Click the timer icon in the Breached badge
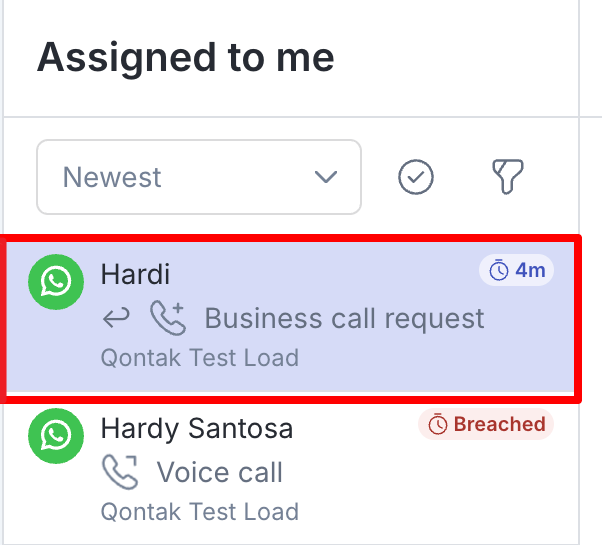The height and width of the screenshot is (545, 602). point(437,425)
